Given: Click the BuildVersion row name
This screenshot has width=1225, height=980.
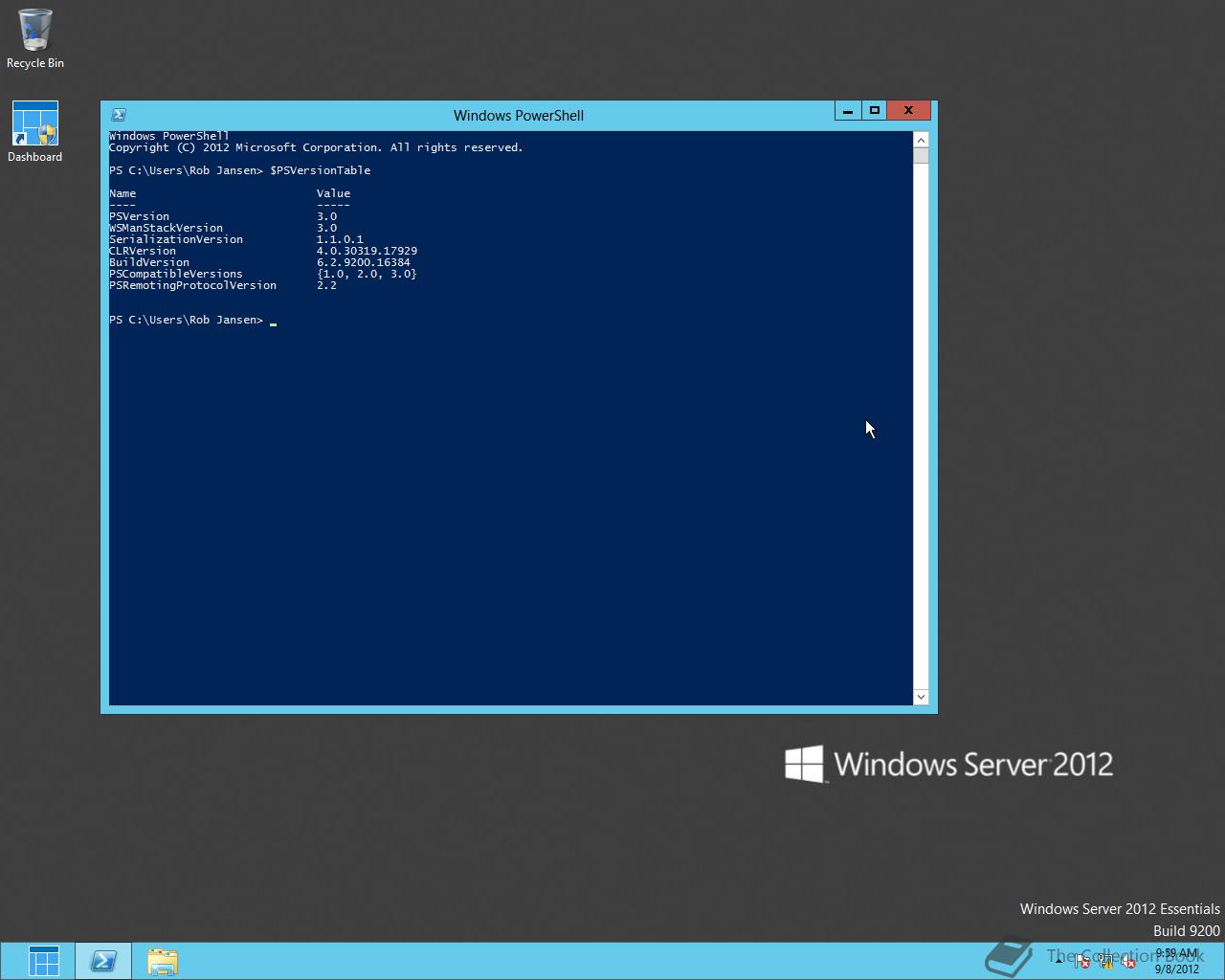Looking at the screenshot, I should tap(149, 262).
